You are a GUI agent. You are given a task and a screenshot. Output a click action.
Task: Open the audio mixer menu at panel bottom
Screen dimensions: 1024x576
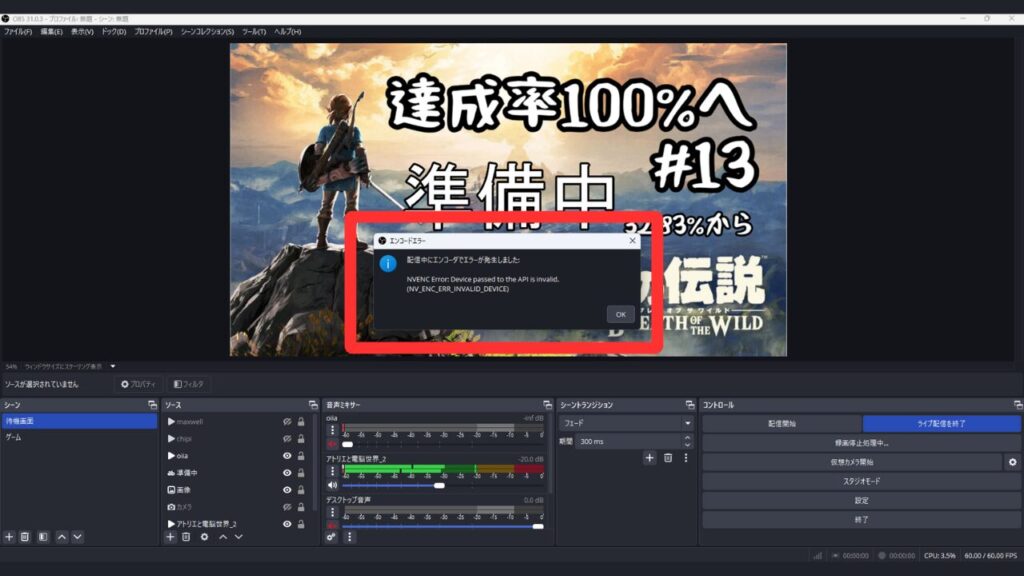pos(349,537)
